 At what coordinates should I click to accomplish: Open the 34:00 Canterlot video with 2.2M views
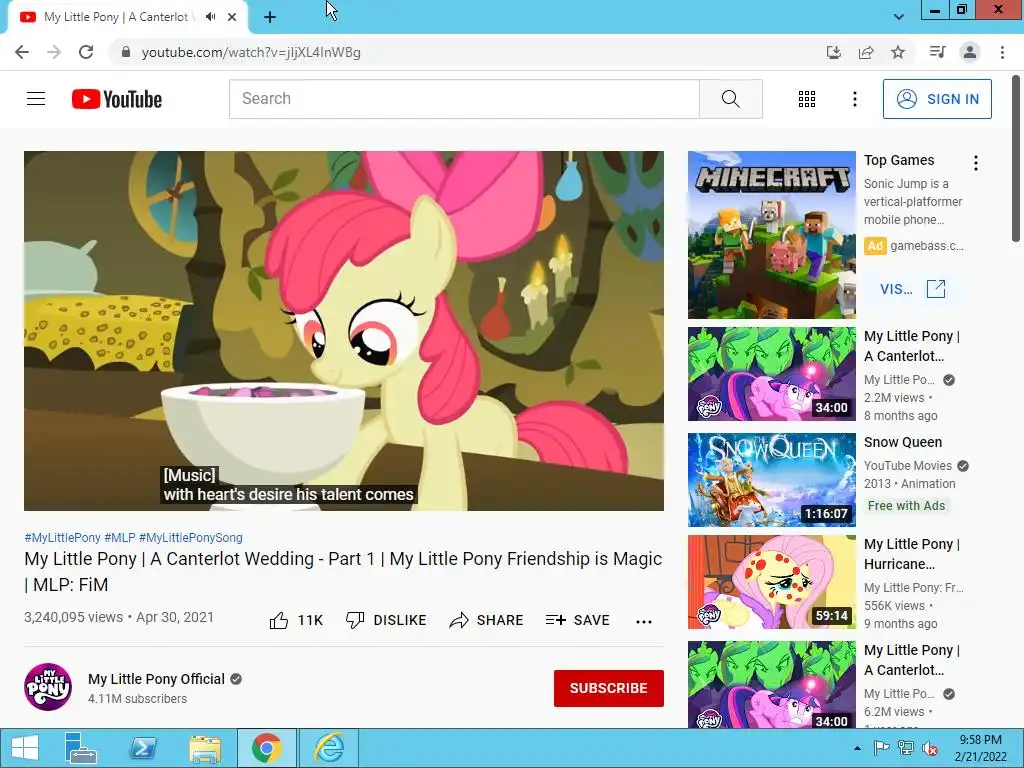771,374
